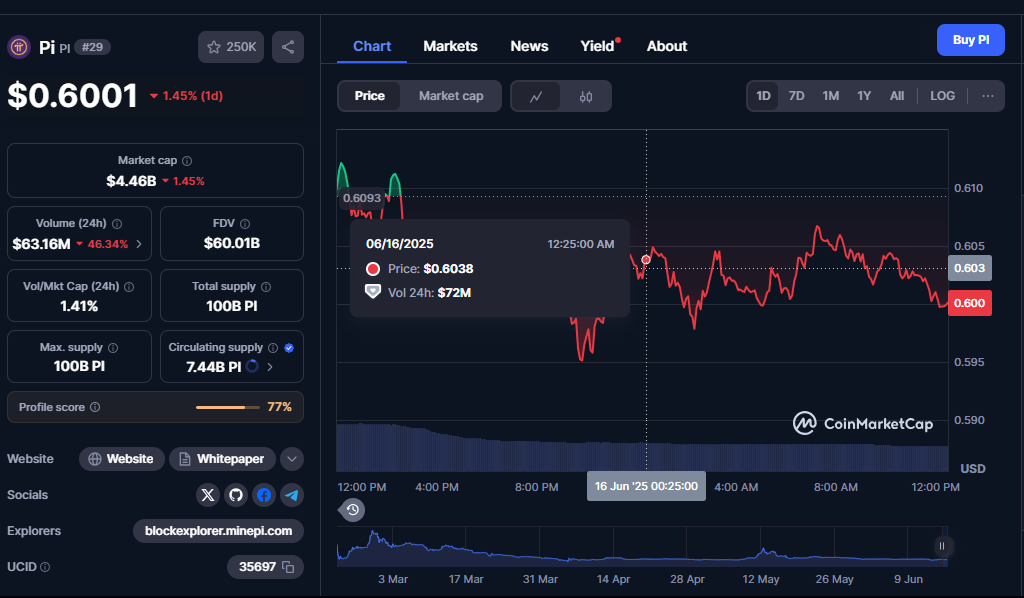Click the 0.600 current price label

[x=970, y=303]
